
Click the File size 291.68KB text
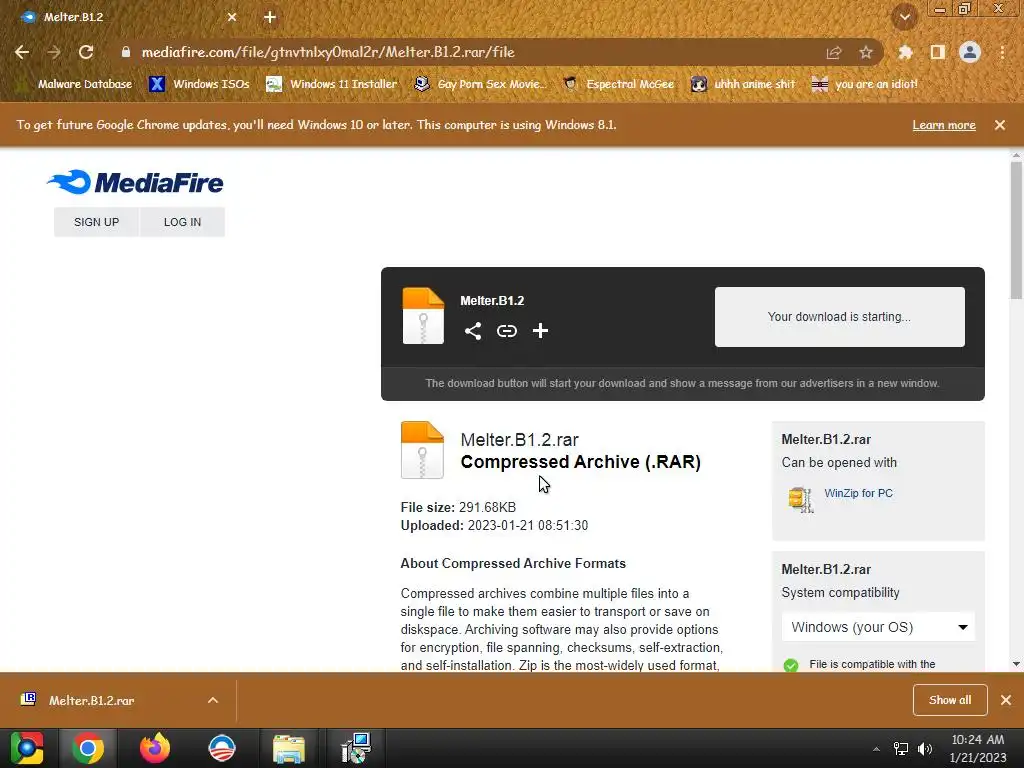458,507
